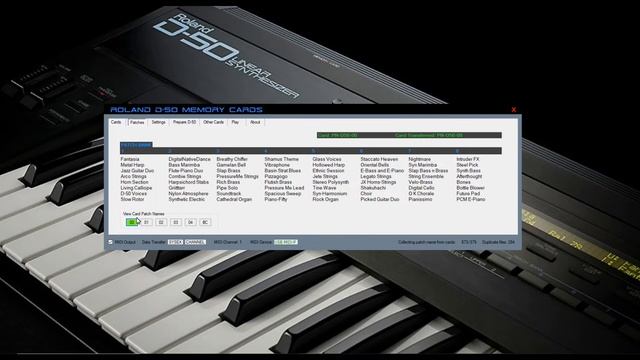Switch to the Other Cards tab

pos(213,122)
